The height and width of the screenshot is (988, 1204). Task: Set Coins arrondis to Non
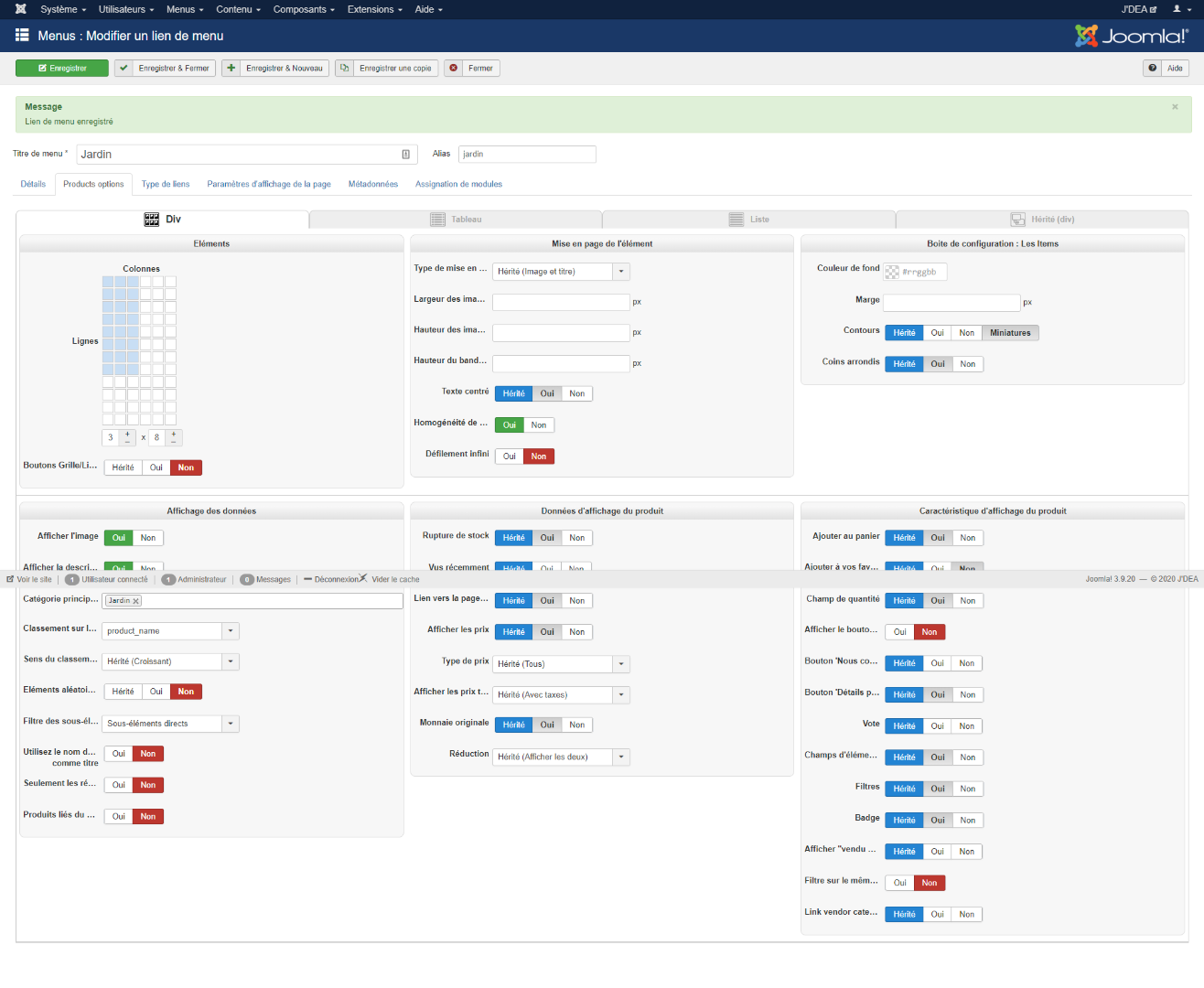pyautogui.click(x=967, y=364)
